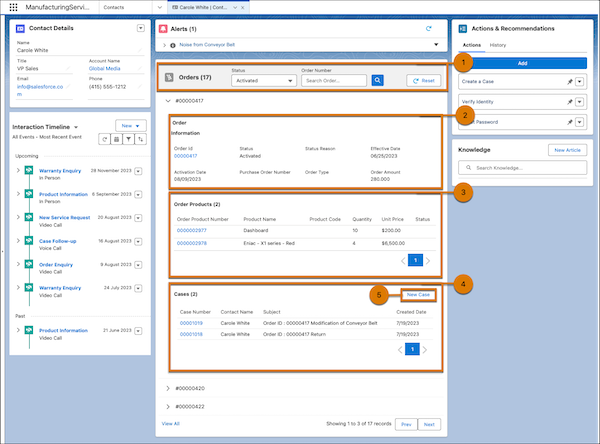
Task: Click event icon for Case Follow-up
Action: (29, 240)
